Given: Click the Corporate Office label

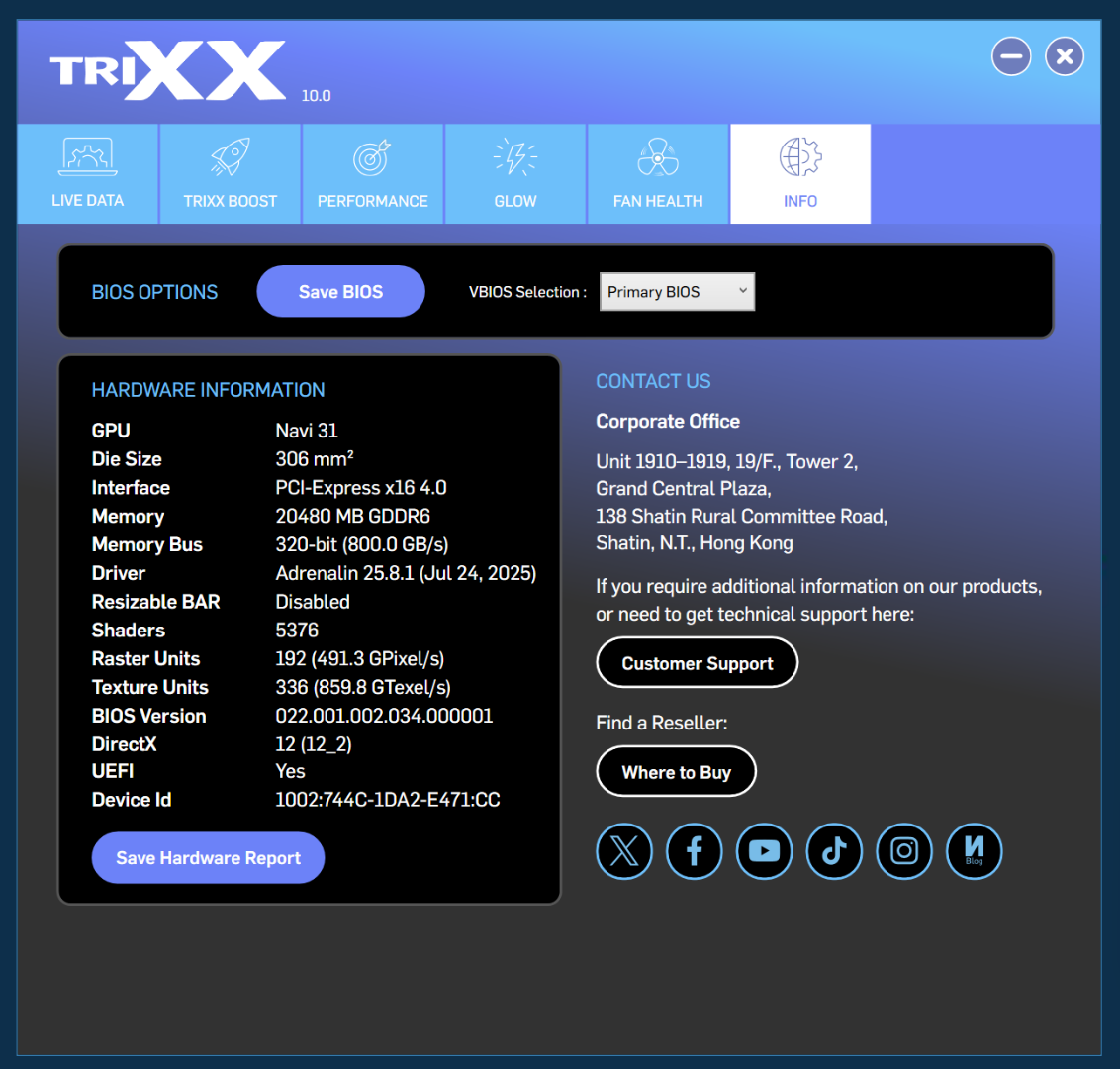Looking at the screenshot, I should point(668,422).
